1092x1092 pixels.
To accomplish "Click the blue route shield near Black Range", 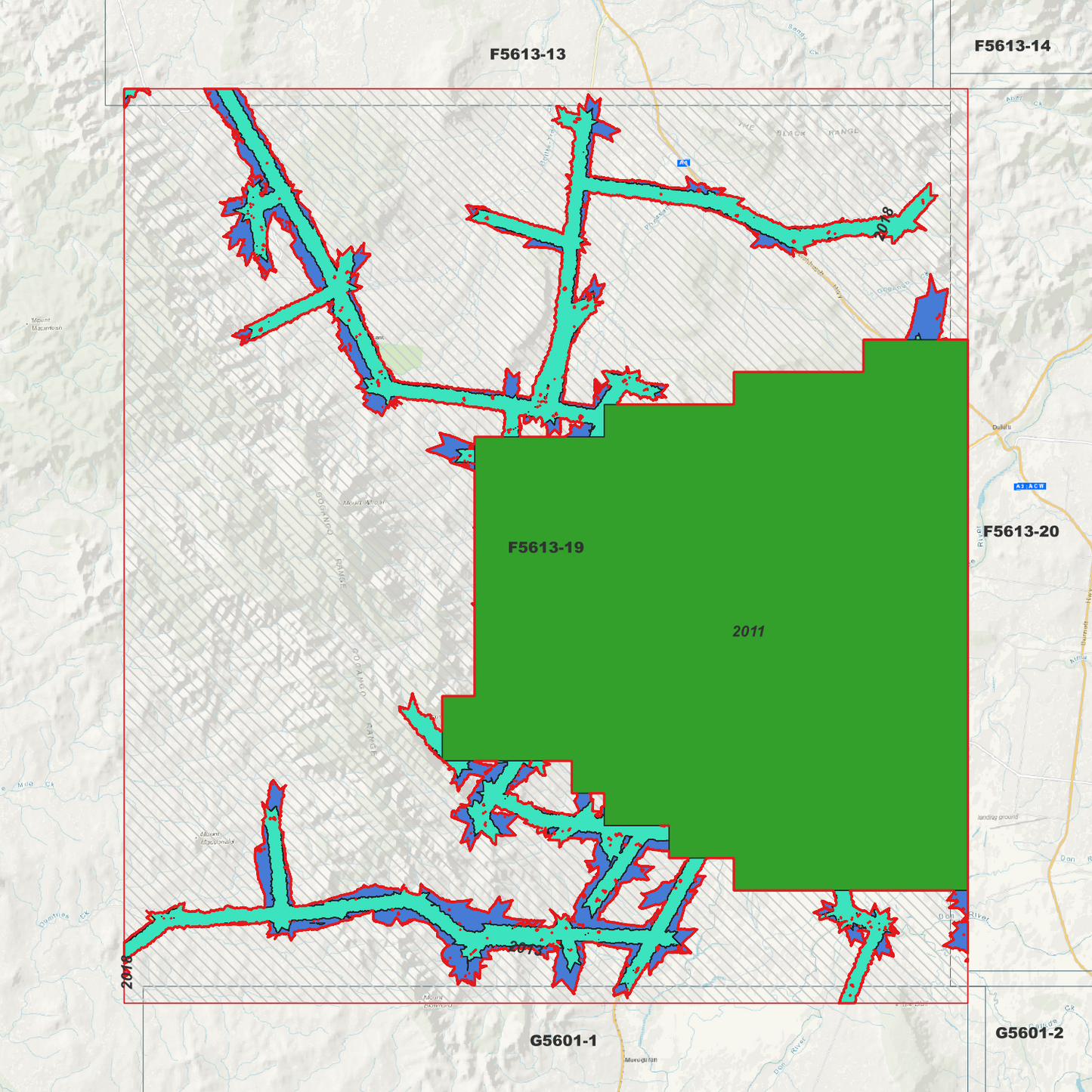I will [683, 162].
